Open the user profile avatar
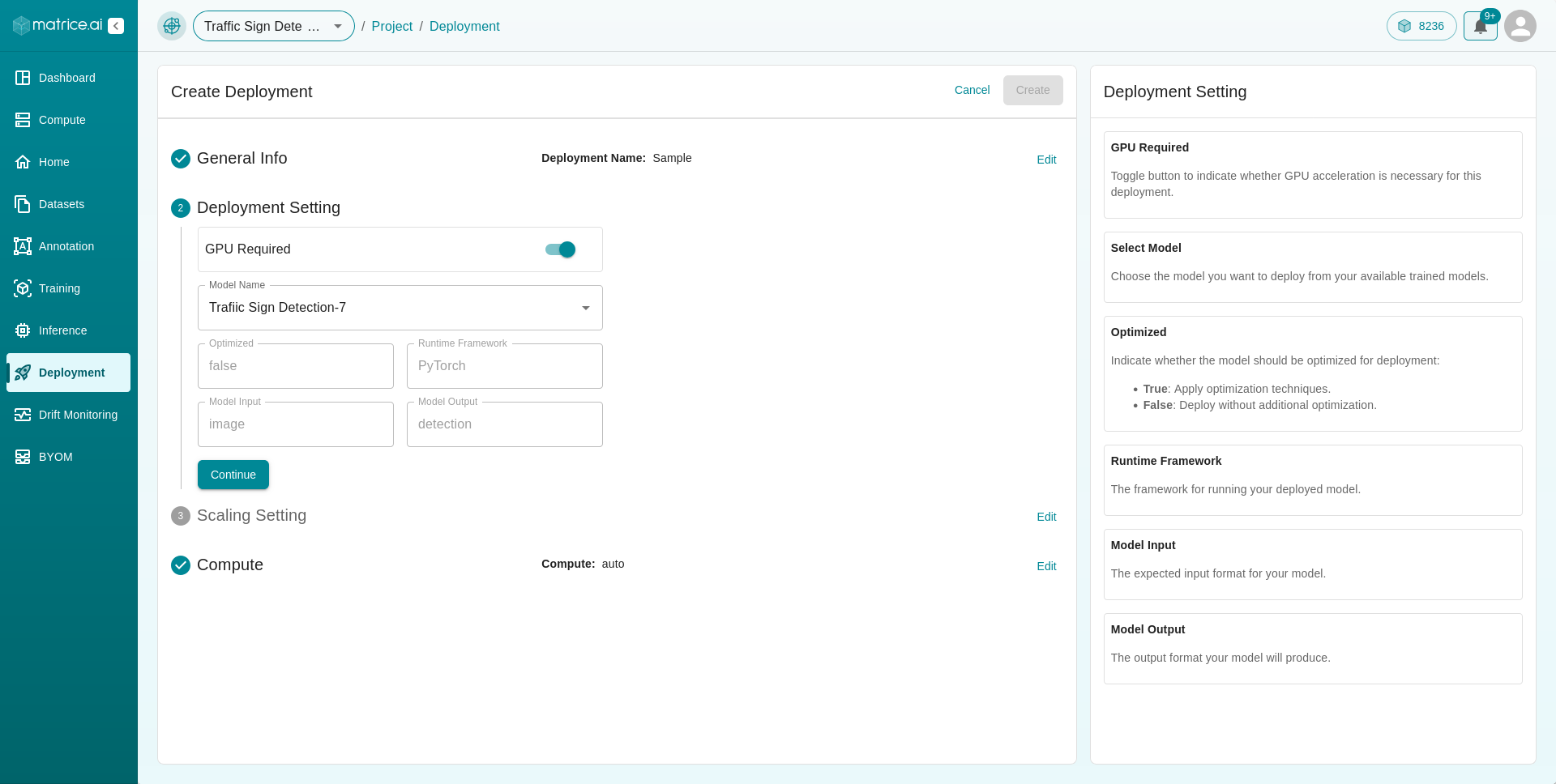Screen dimensions: 1556x784 1520,26
